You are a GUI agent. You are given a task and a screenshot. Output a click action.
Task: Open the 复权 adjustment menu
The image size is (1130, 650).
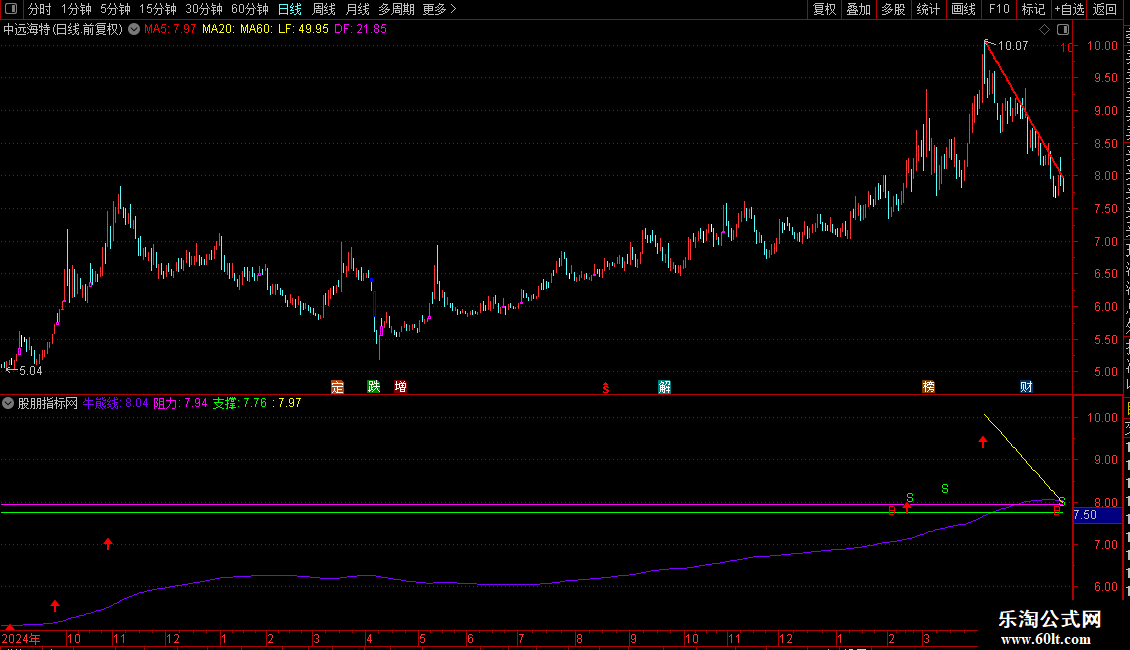click(824, 9)
